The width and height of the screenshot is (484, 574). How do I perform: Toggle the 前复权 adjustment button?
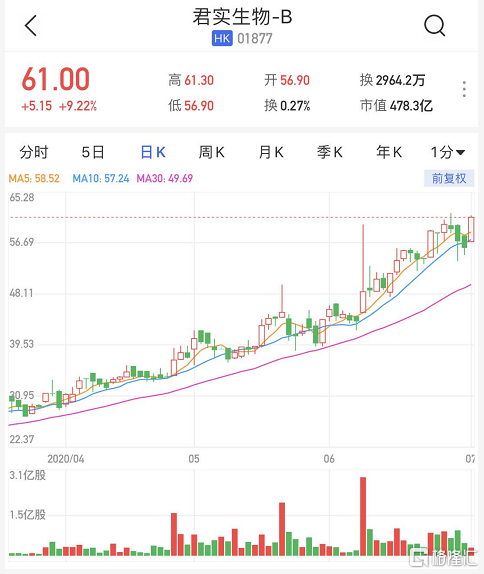(449, 178)
